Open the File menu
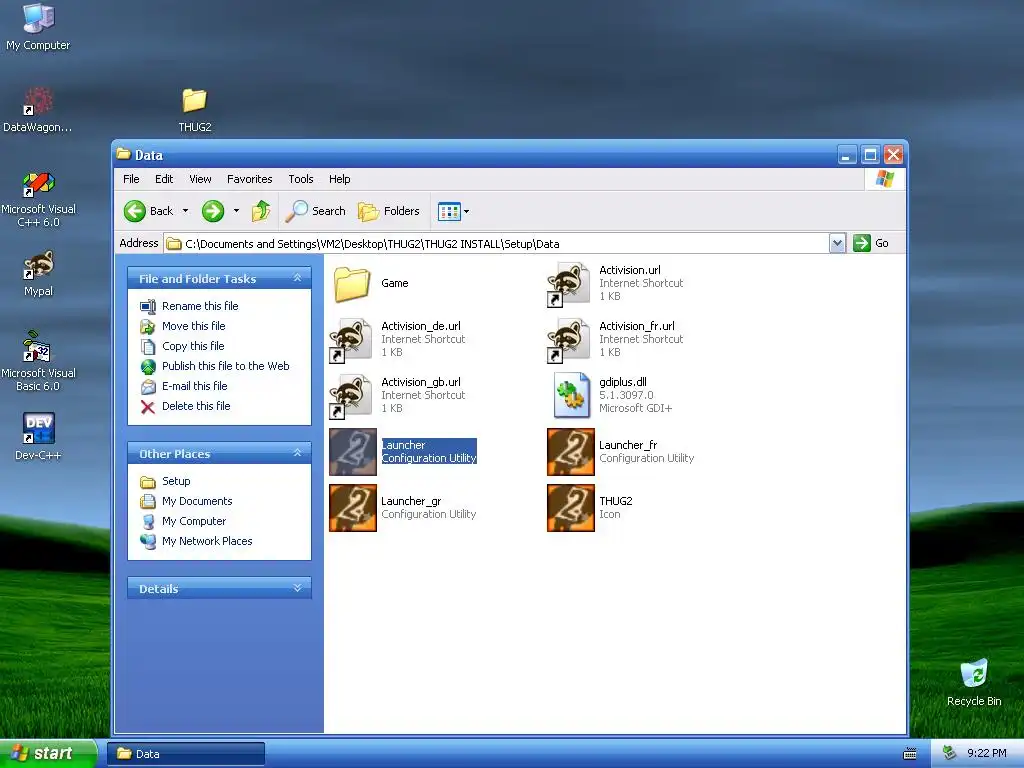The height and width of the screenshot is (768, 1024). click(131, 179)
